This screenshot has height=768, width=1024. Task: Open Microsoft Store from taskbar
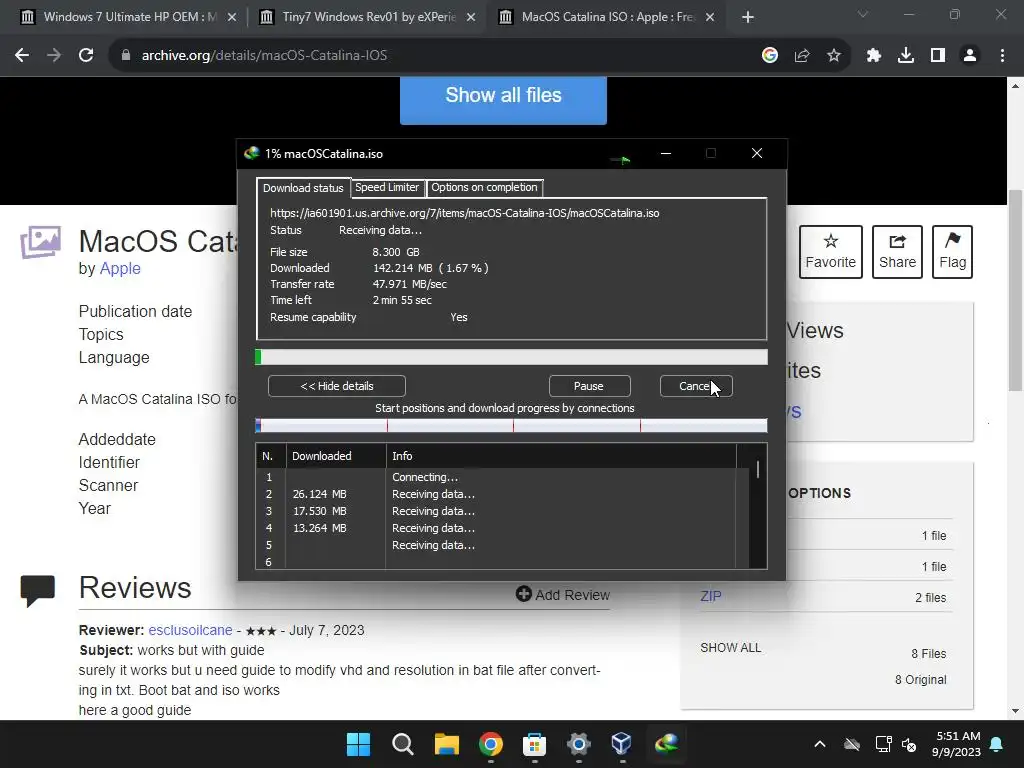[x=534, y=744]
